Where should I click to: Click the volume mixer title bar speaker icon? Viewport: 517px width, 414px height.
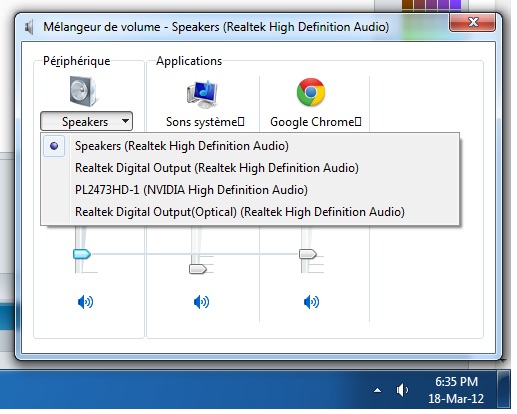(29, 27)
